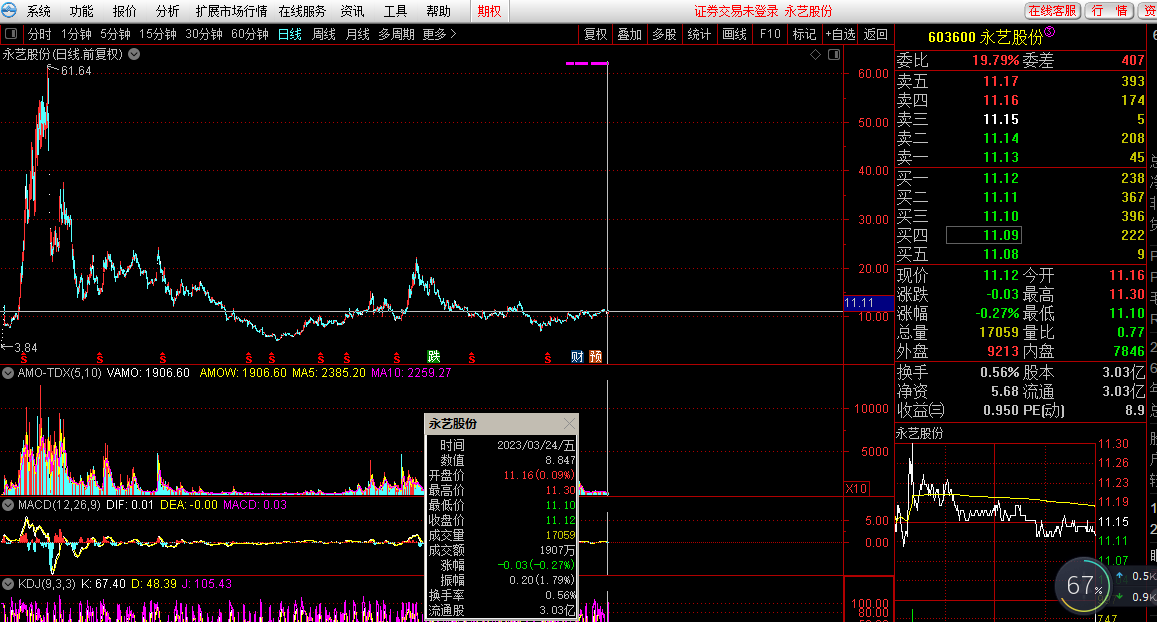Open the MACD indicator dropdown arrow
The height and width of the screenshot is (622, 1157).
[x=9, y=505]
